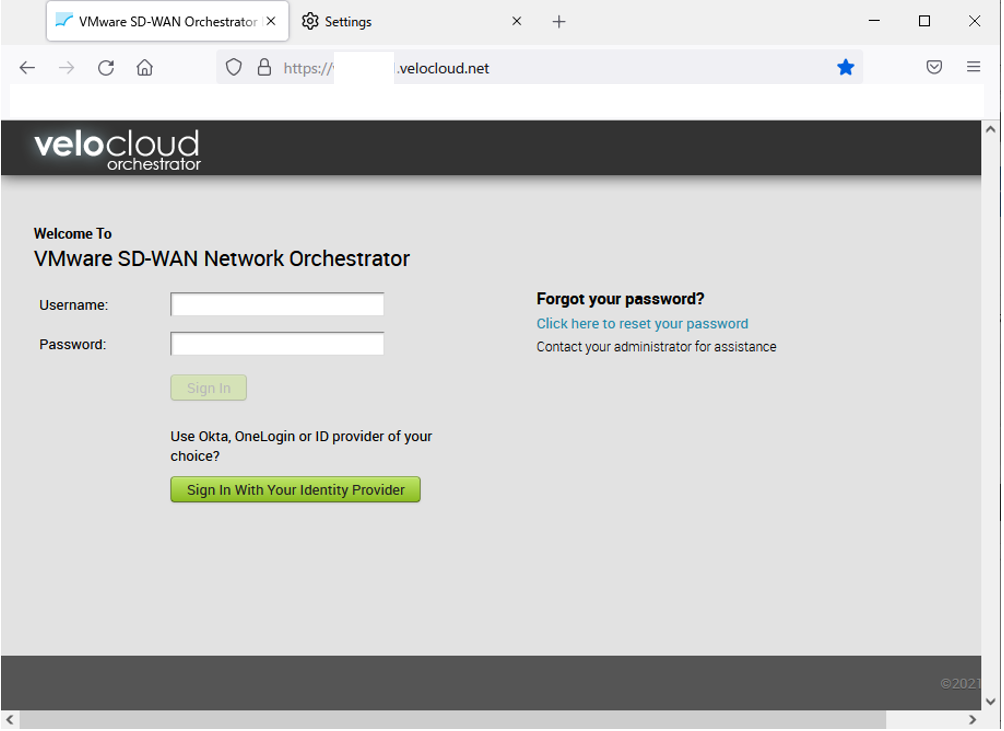
Task: Click the 'Forgot your password?' heading
Action: click(620, 299)
